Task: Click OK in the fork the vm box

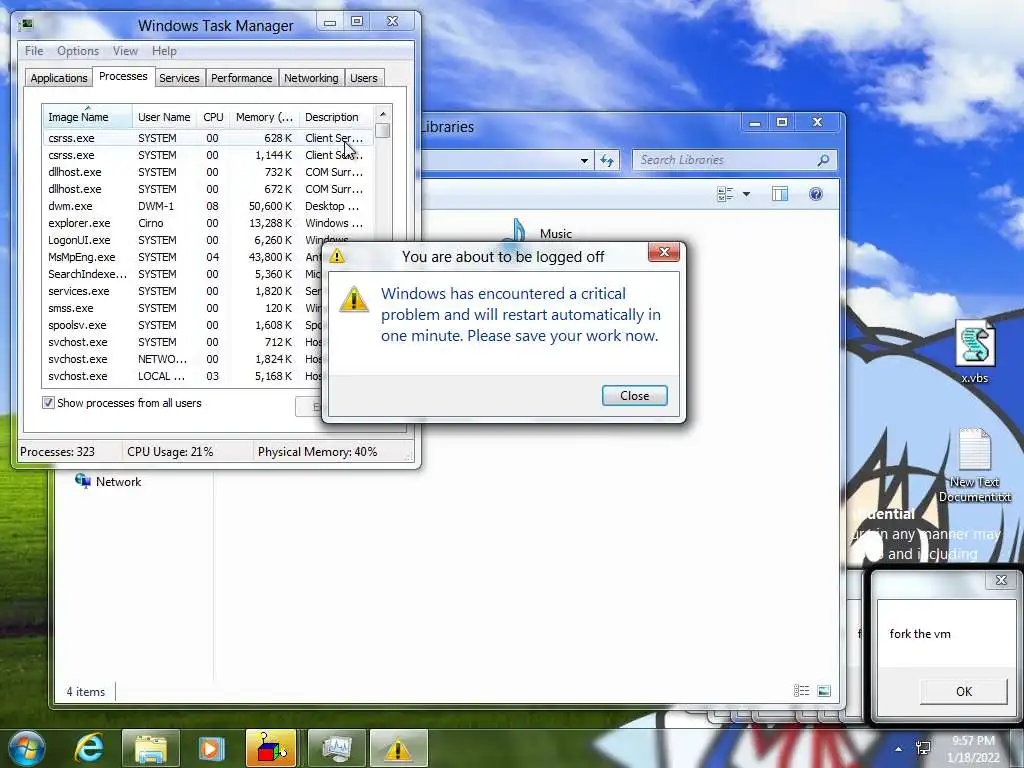Action: [964, 692]
